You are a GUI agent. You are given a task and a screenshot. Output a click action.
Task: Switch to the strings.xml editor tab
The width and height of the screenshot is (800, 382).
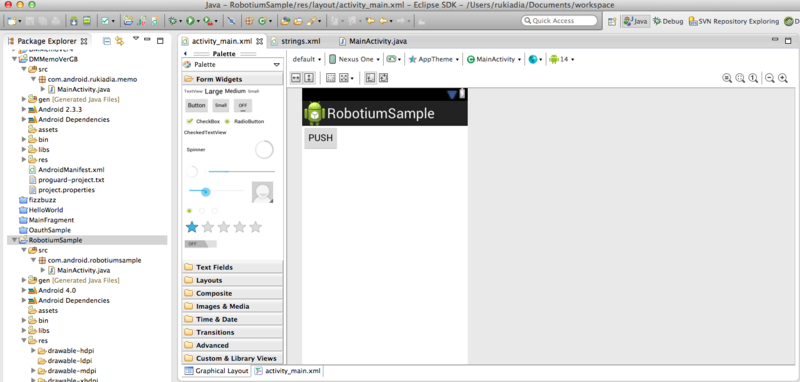pyautogui.click(x=295, y=41)
